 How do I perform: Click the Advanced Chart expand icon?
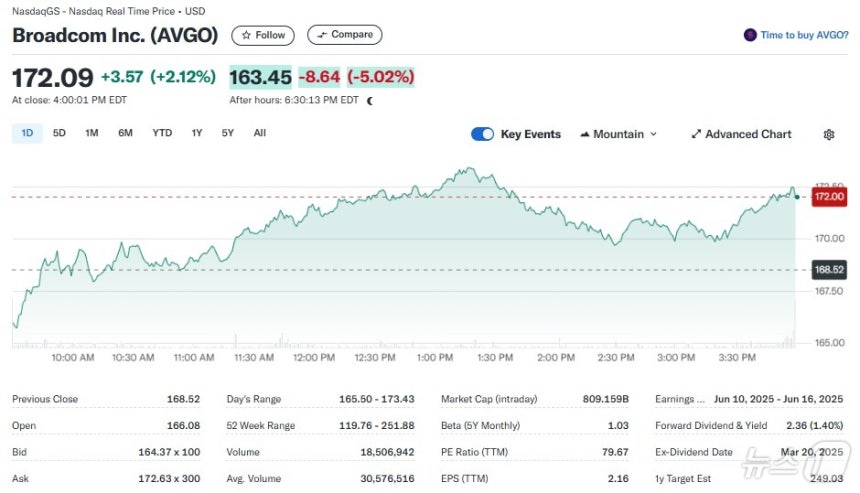(696, 134)
